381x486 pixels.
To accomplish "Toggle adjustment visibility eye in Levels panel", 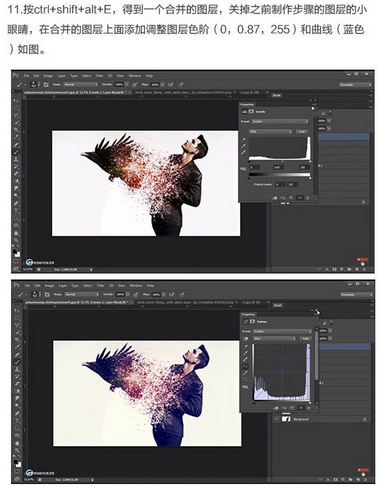I will click(x=299, y=198).
